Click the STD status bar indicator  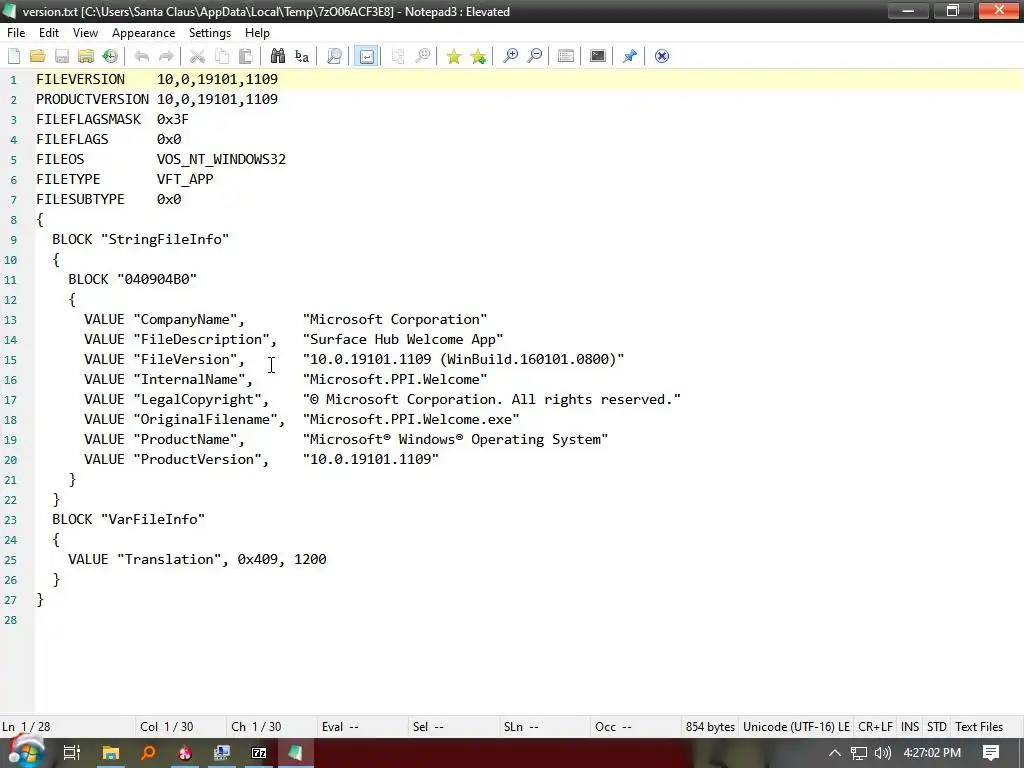pos(936,727)
